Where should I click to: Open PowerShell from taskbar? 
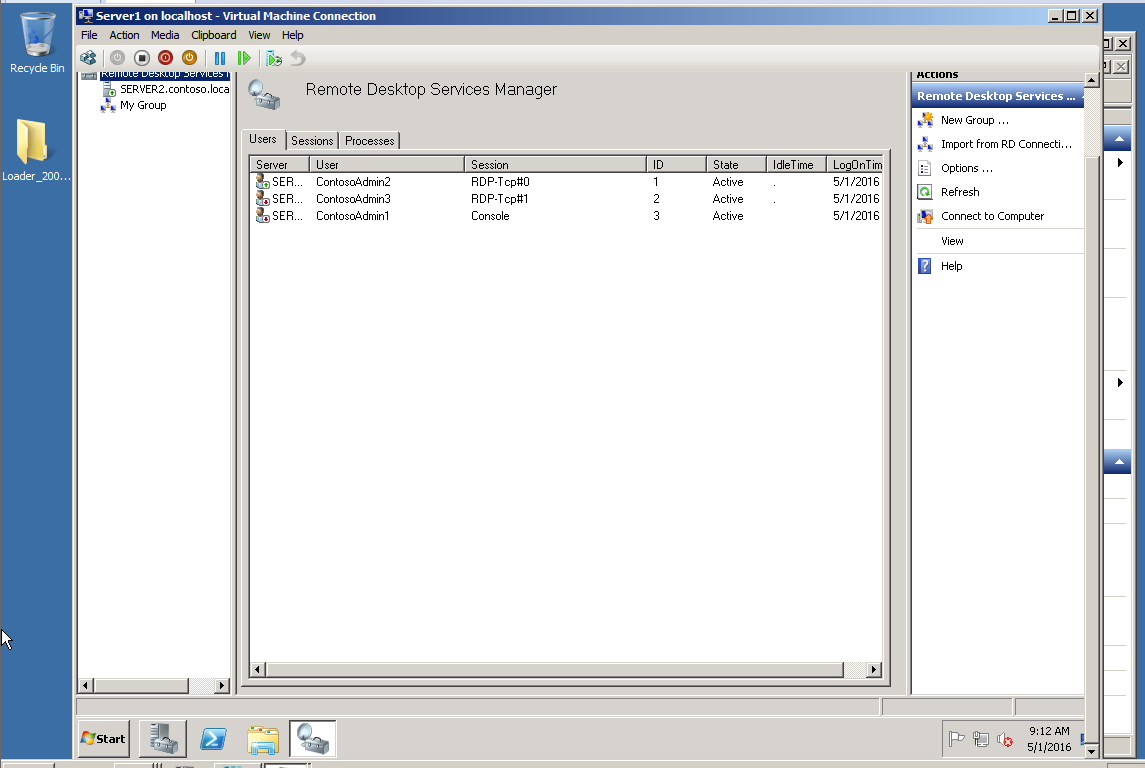(x=213, y=739)
